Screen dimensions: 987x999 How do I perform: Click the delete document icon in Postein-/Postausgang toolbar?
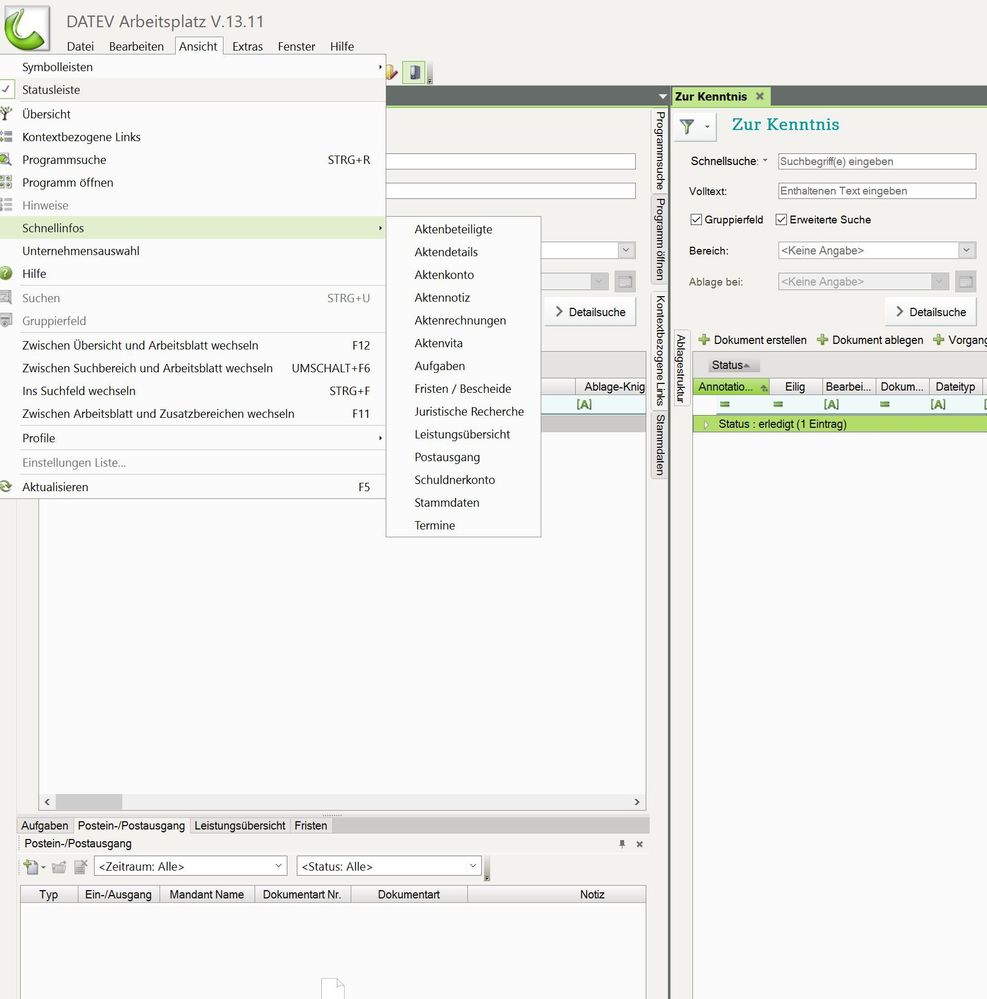coord(80,866)
